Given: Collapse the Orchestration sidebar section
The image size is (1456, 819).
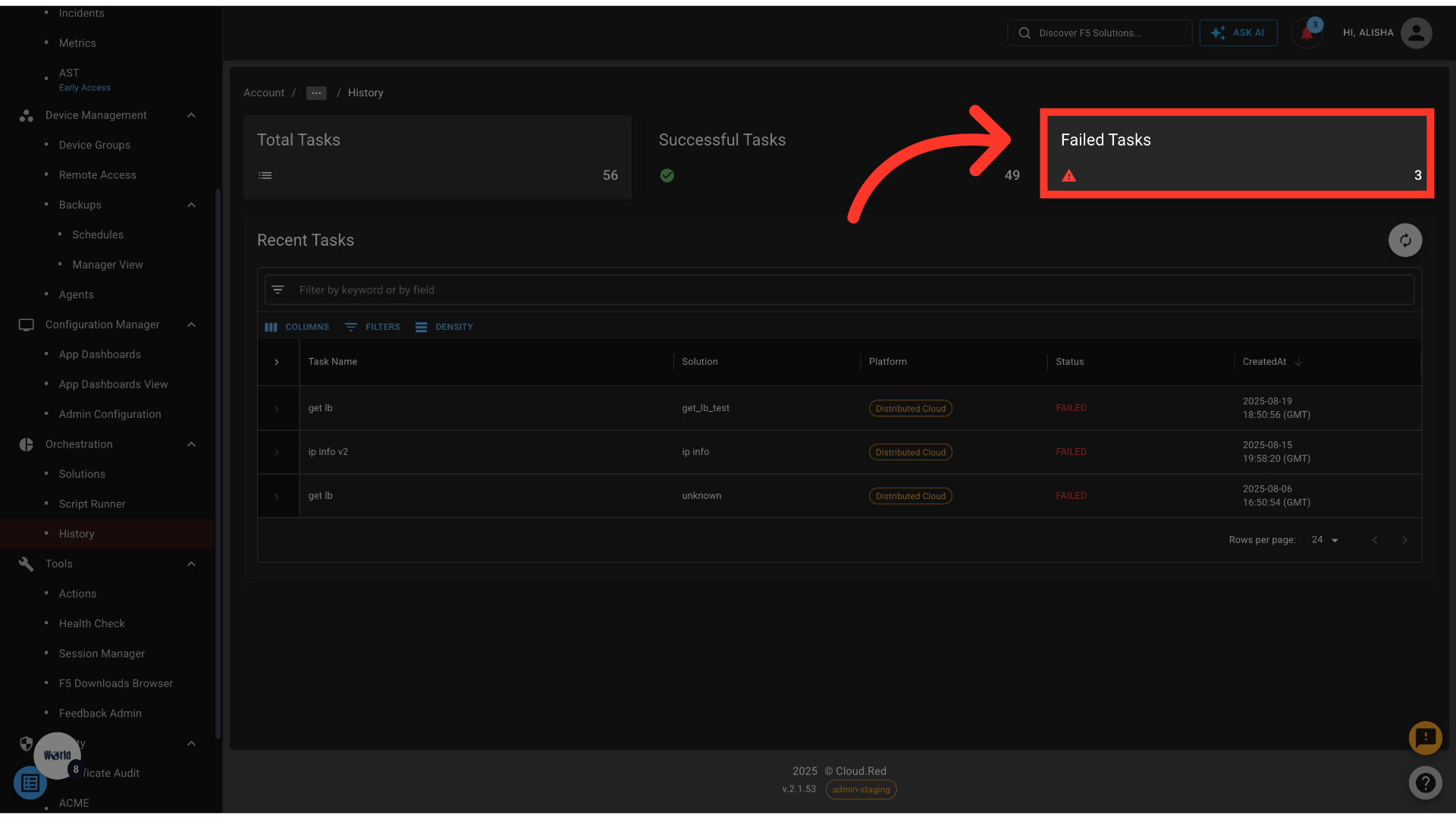Looking at the screenshot, I should point(191,444).
